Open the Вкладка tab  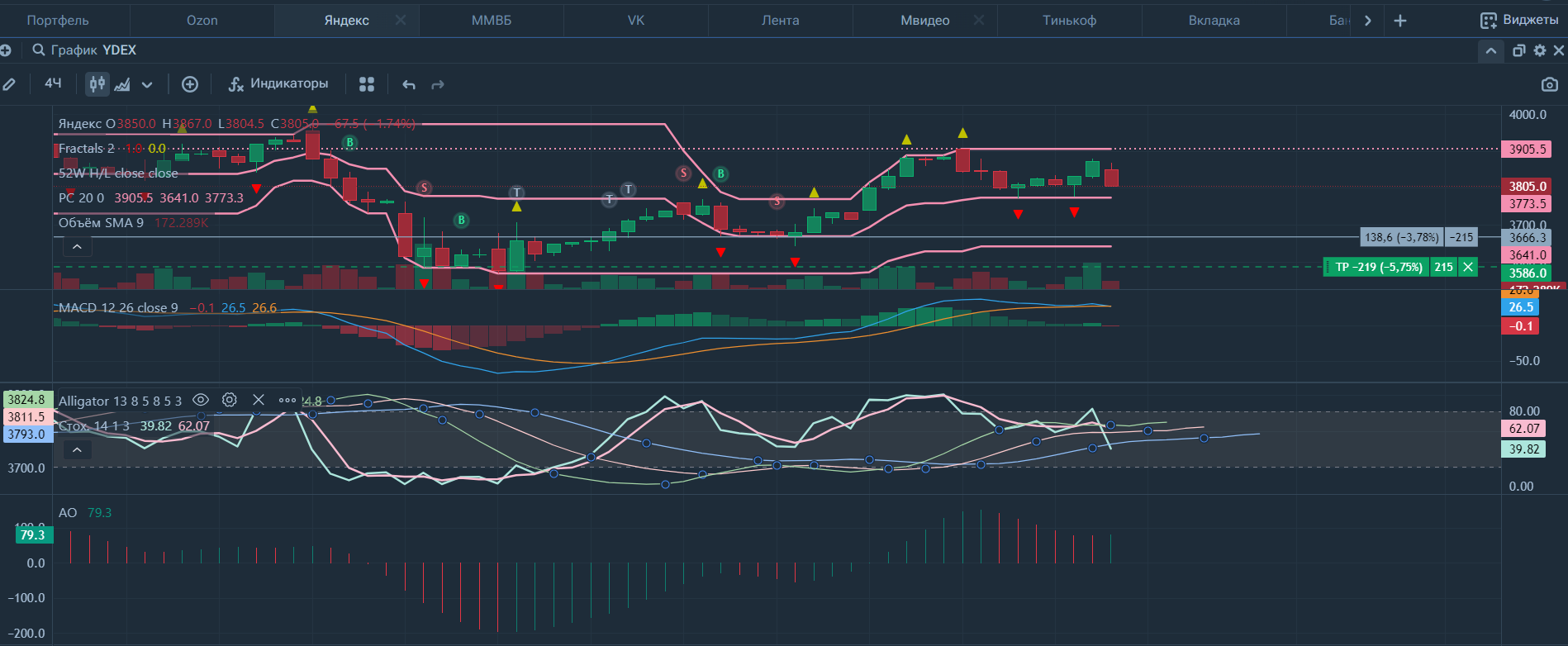(1214, 21)
